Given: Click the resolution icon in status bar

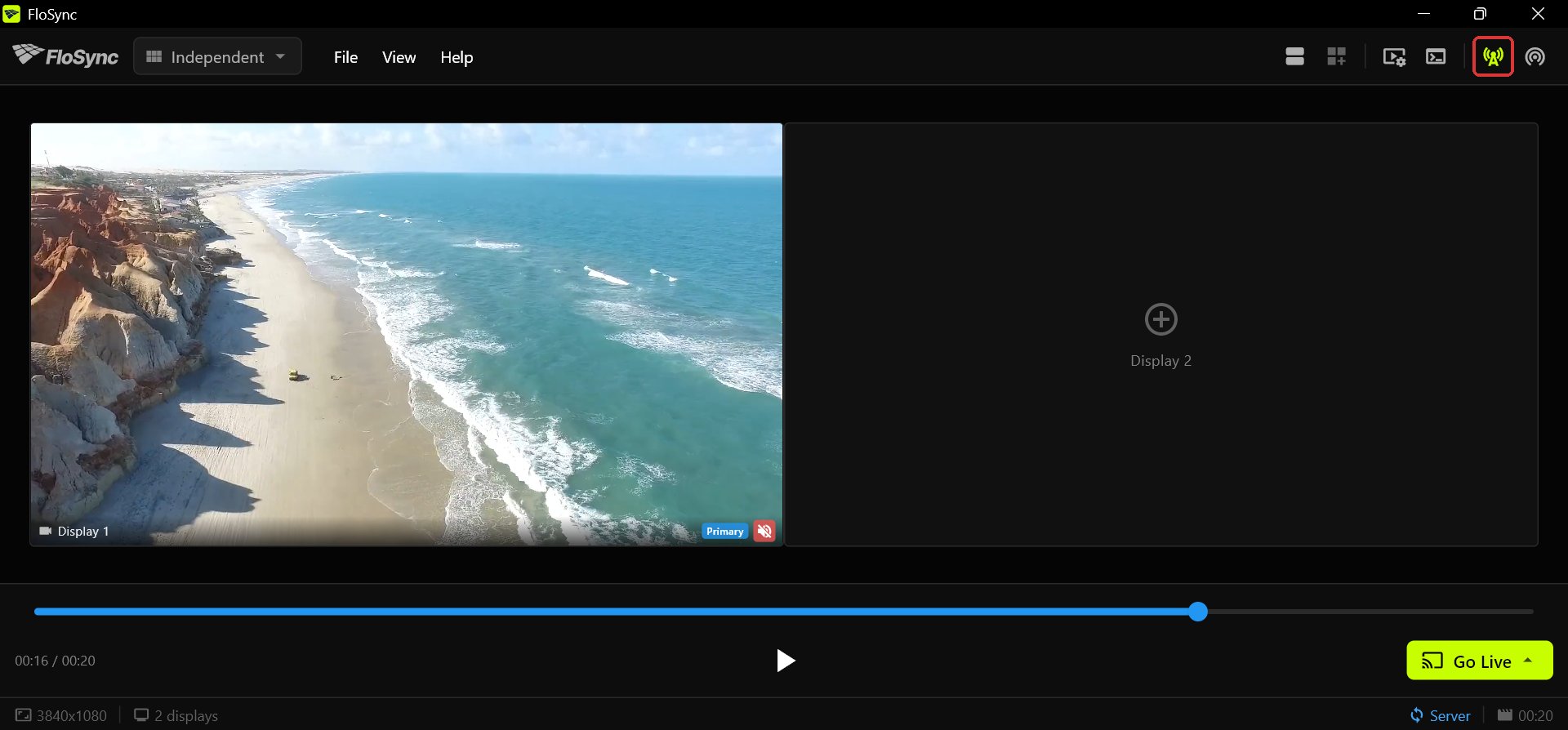Looking at the screenshot, I should 24,715.
